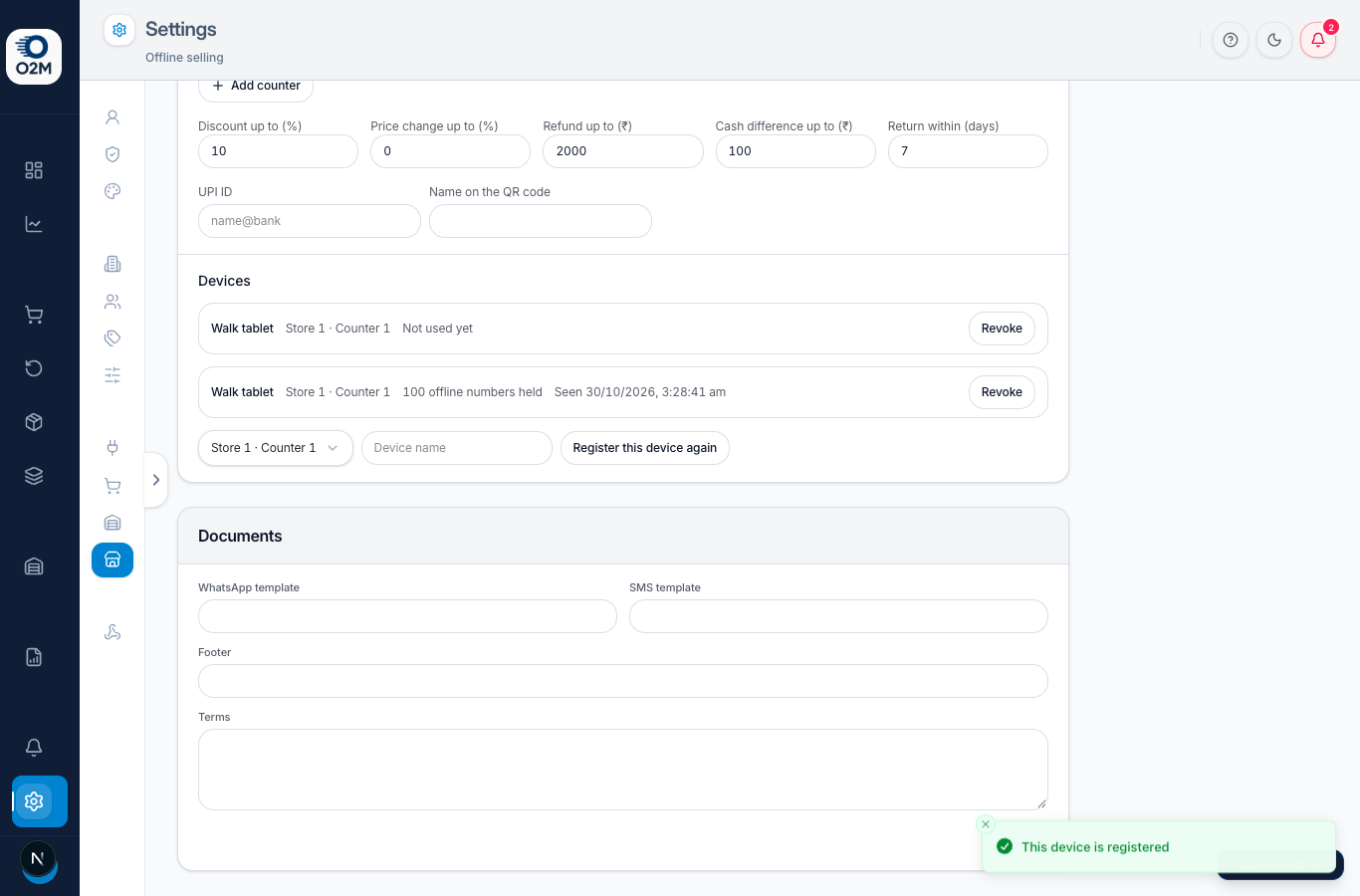Open the bell icon in dark sidebar
The height and width of the screenshot is (896, 1360).
click(x=34, y=748)
